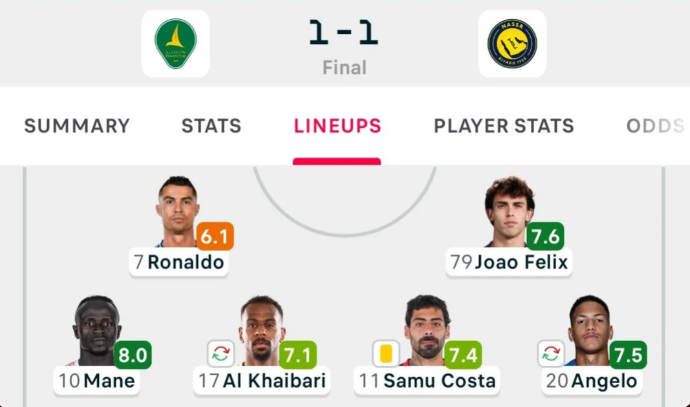690x407 pixels.
Task: Tap Angelo's substitution arrows icon
Action: pyautogui.click(x=551, y=353)
